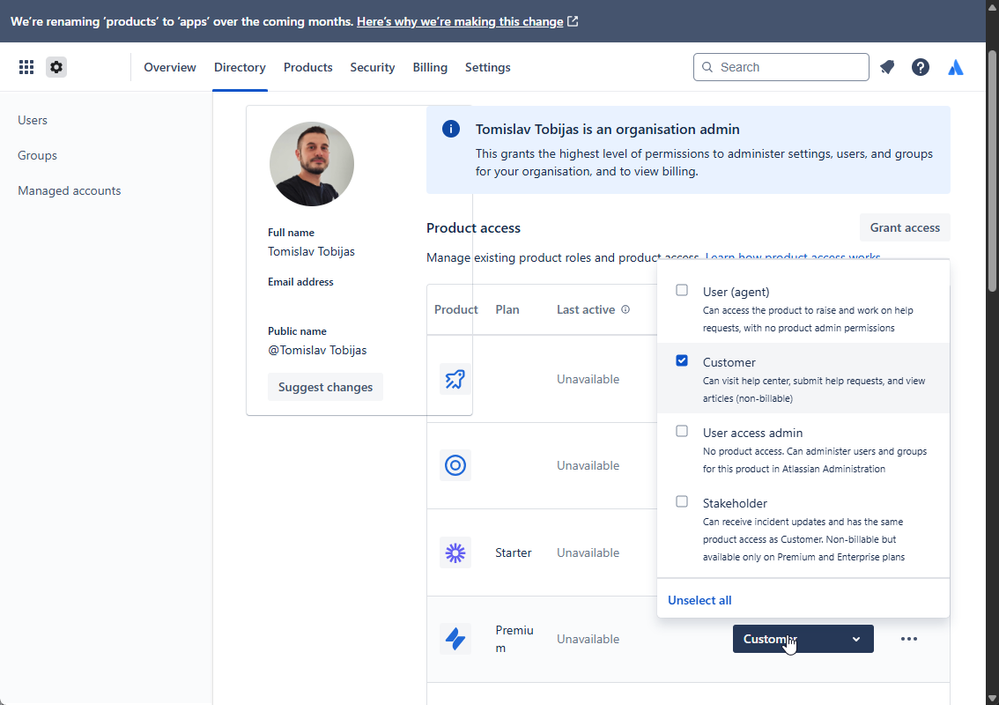Open the Settings tab
Image resolution: width=999 pixels, height=705 pixels.
pos(487,67)
